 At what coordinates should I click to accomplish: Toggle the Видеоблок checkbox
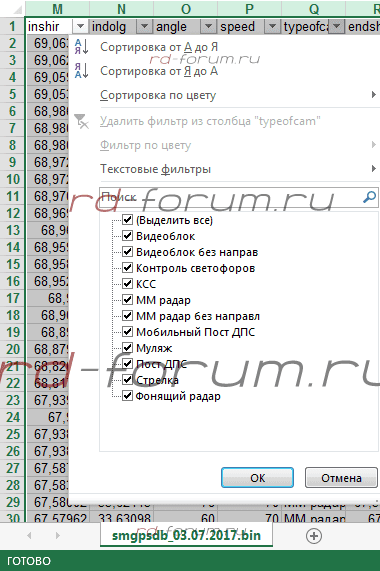[x=127, y=236]
